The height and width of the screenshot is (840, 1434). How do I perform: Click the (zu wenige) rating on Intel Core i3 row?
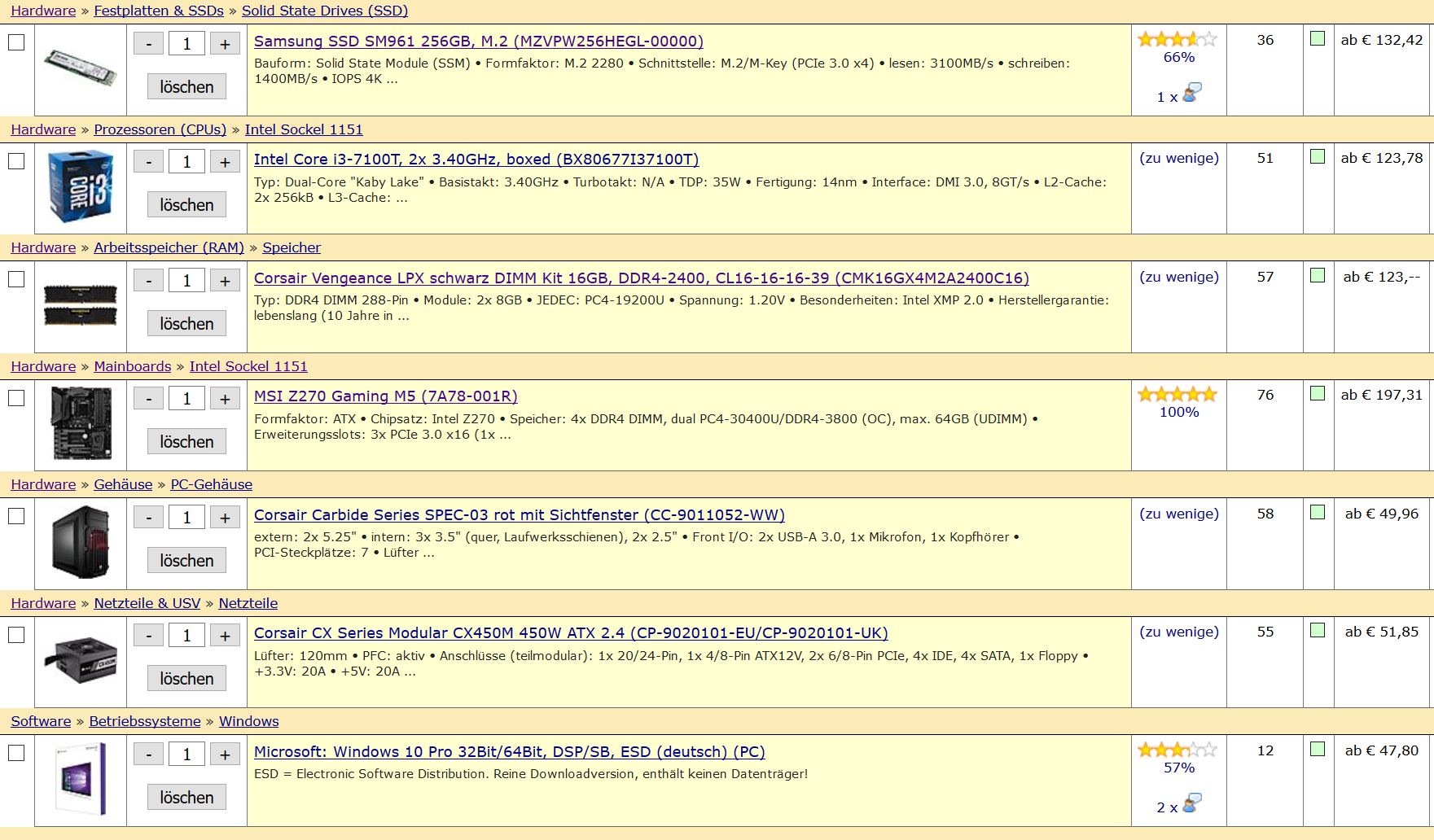[1179, 158]
